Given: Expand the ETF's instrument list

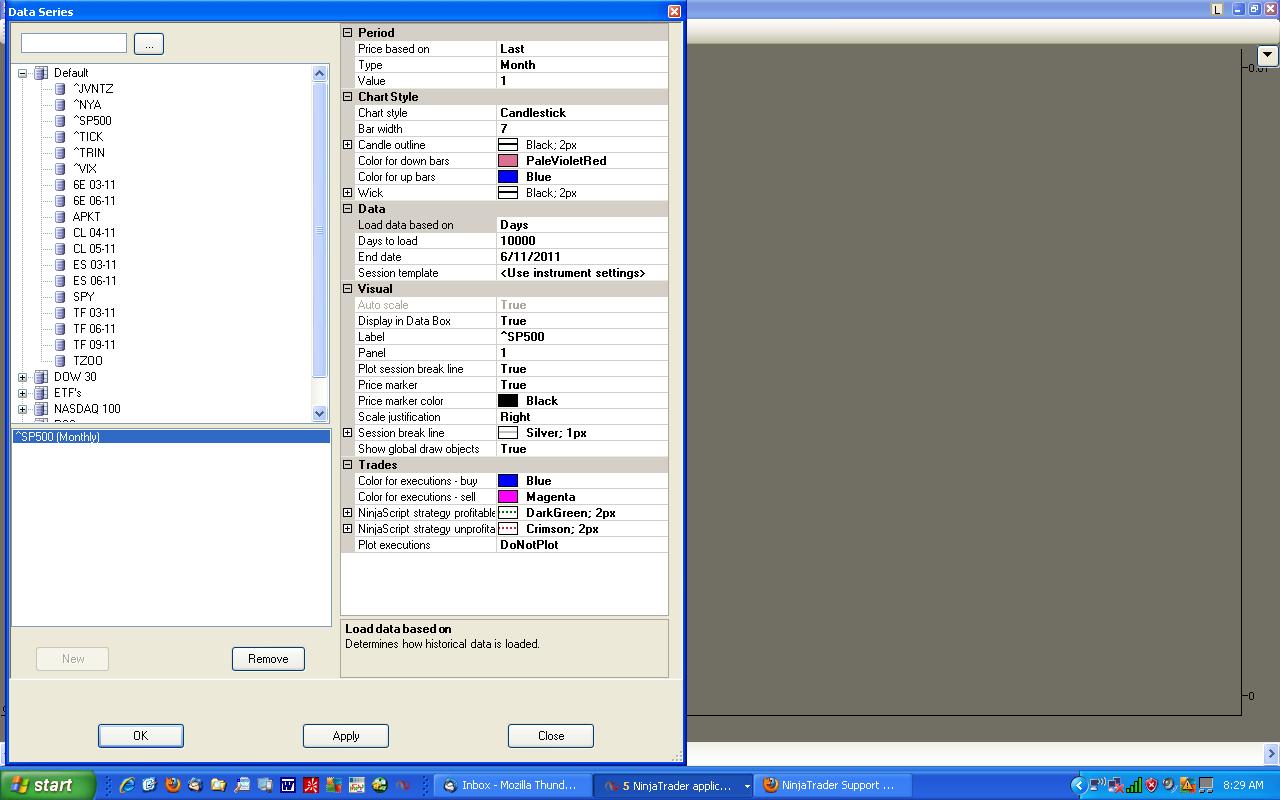Looking at the screenshot, I should tap(22, 393).
